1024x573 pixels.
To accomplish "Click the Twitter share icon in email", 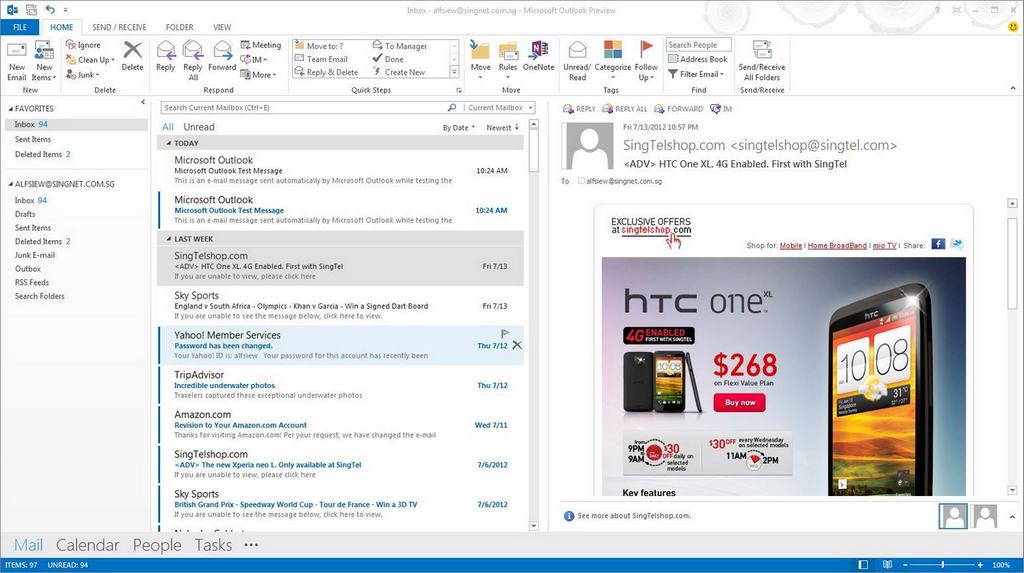I will [x=957, y=244].
